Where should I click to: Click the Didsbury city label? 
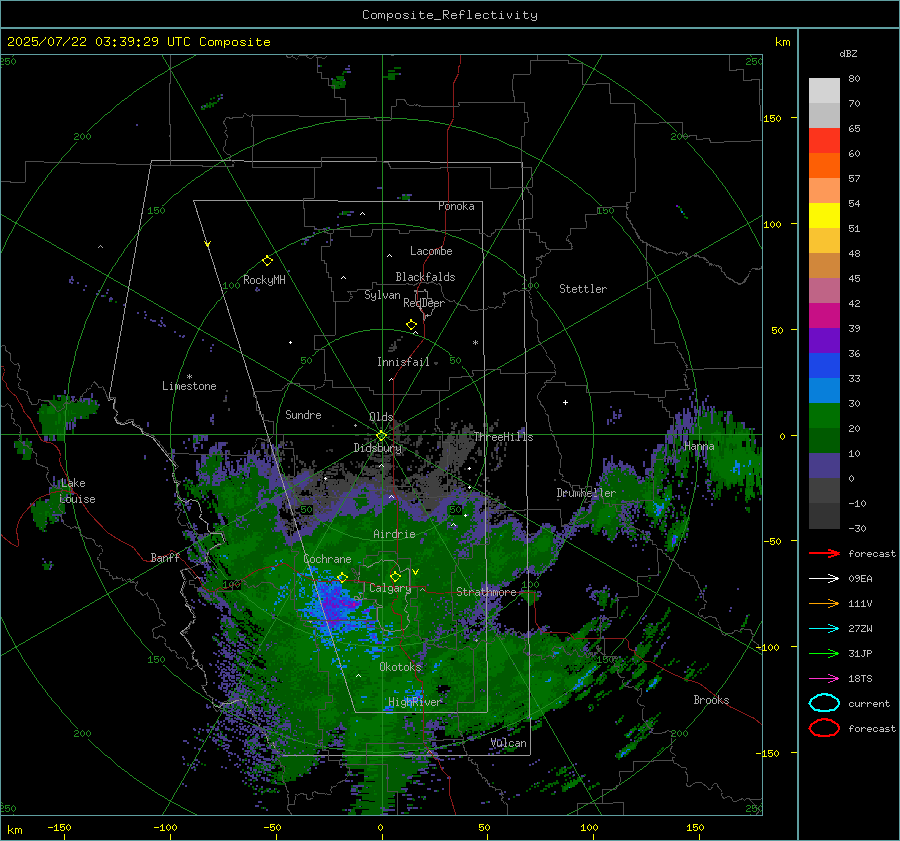tap(377, 448)
